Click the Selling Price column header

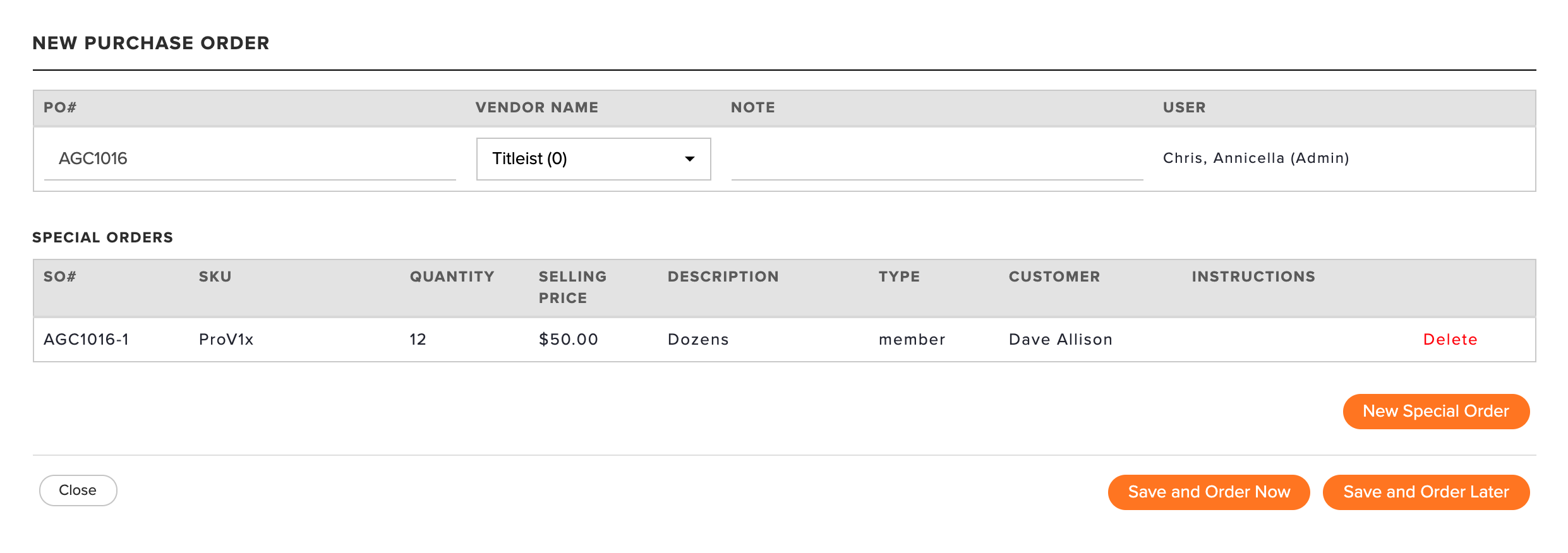pos(572,287)
